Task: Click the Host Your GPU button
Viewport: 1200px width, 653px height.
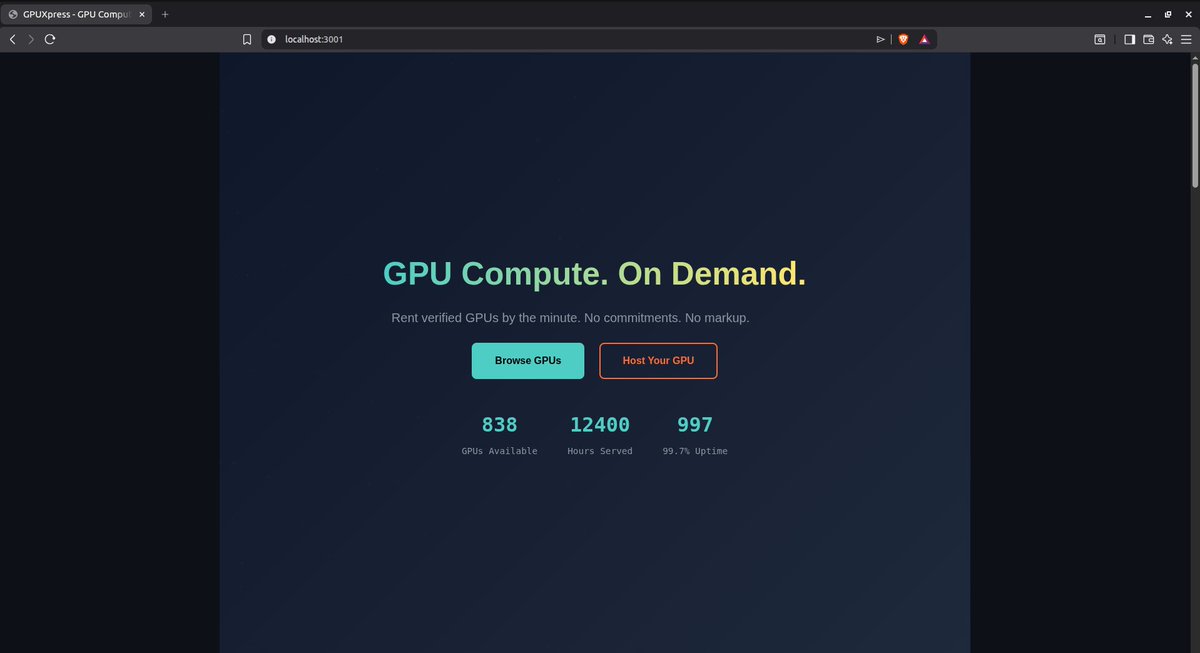Action: [658, 361]
